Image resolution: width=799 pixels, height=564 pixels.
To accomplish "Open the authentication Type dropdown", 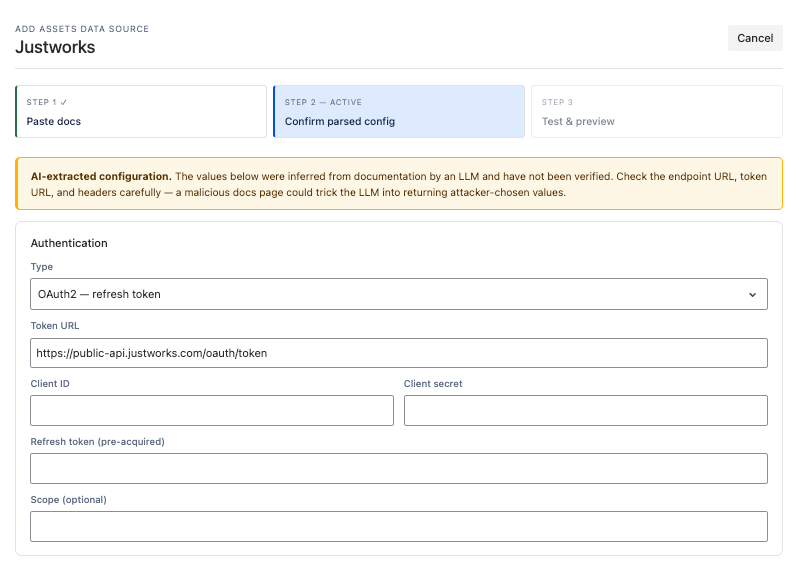I will point(399,294).
